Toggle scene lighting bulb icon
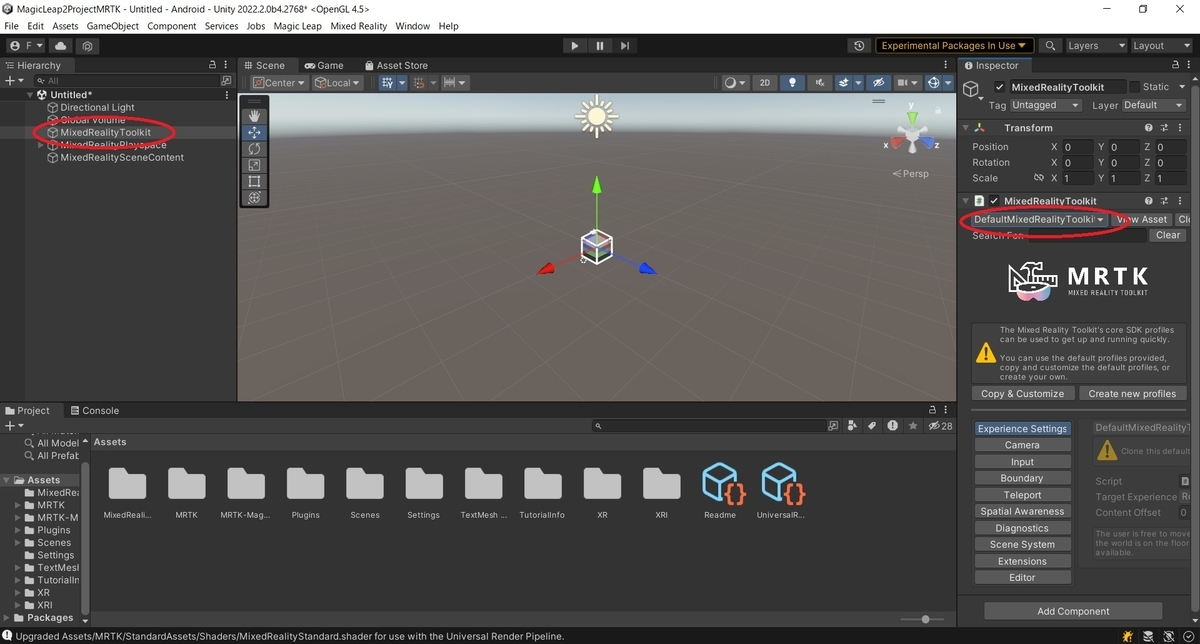 [x=793, y=83]
